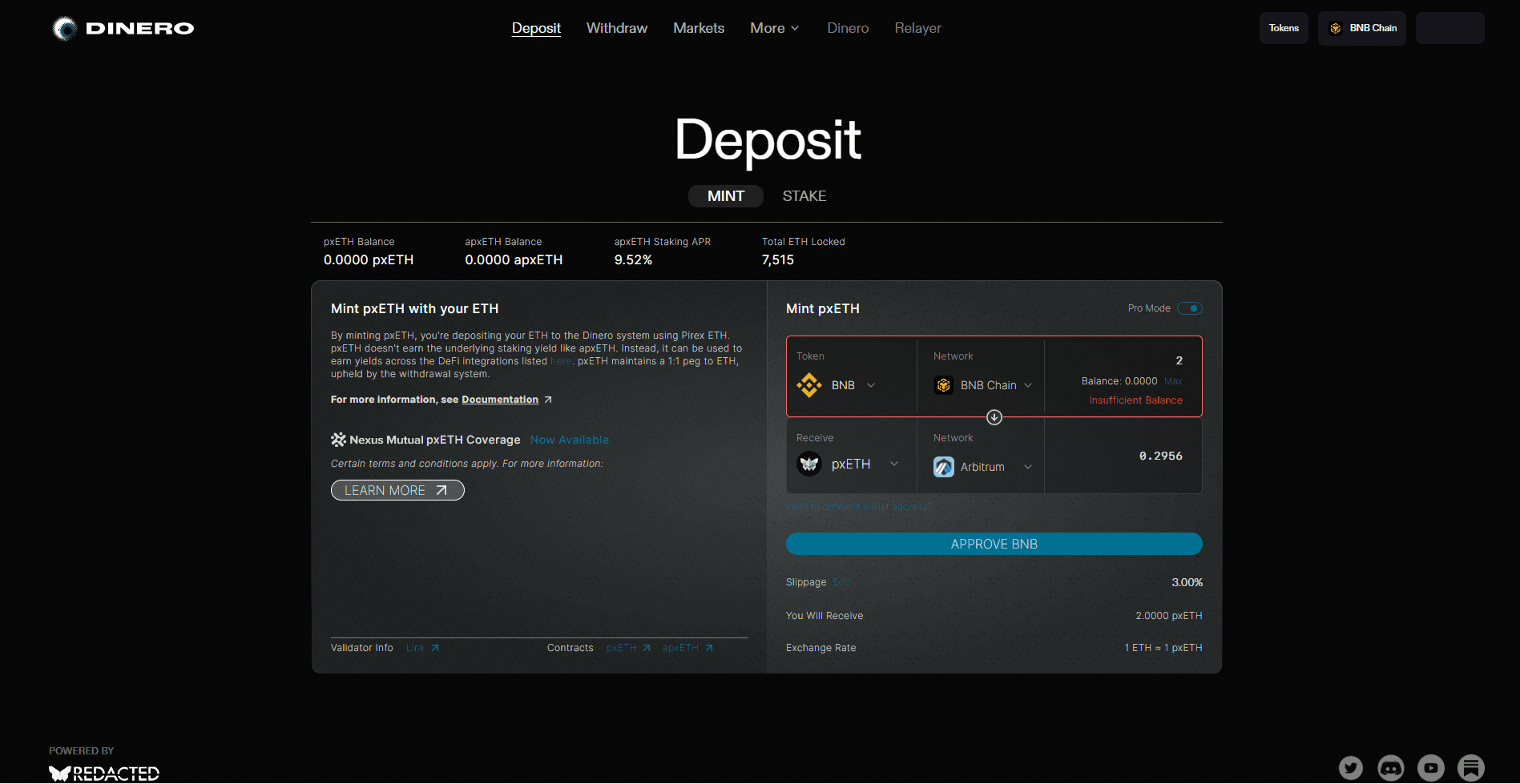The width and height of the screenshot is (1520, 784).
Task: Switch to the MINT tab
Action: coord(726,196)
